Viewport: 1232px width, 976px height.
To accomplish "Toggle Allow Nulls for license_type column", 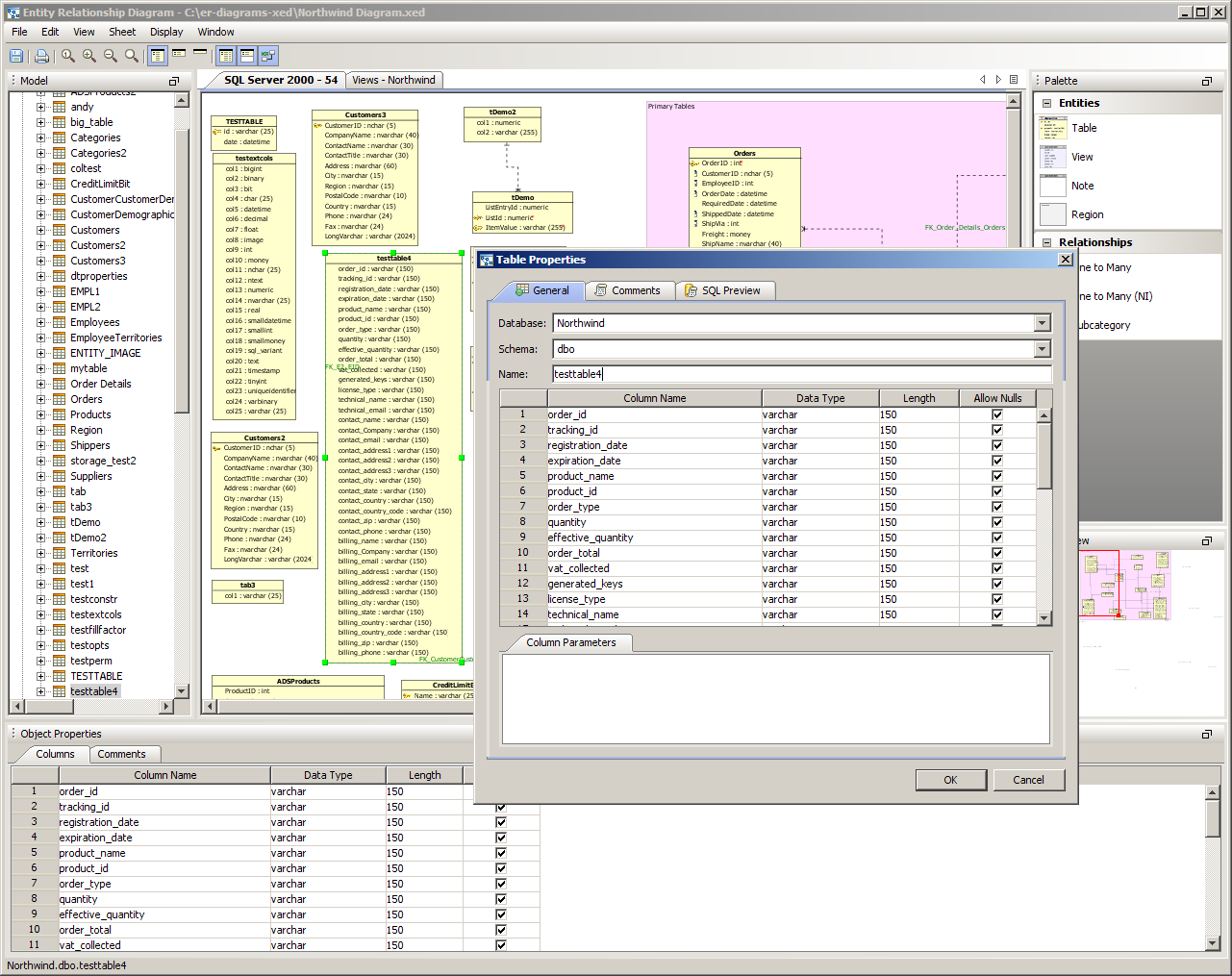I will pyautogui.click(x=997, y=599).
